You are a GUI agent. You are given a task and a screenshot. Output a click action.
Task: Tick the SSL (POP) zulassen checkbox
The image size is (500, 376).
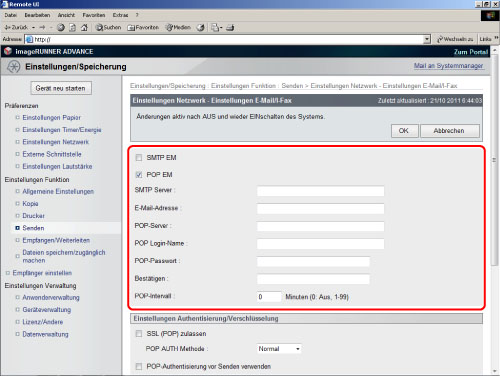point(139,334)
